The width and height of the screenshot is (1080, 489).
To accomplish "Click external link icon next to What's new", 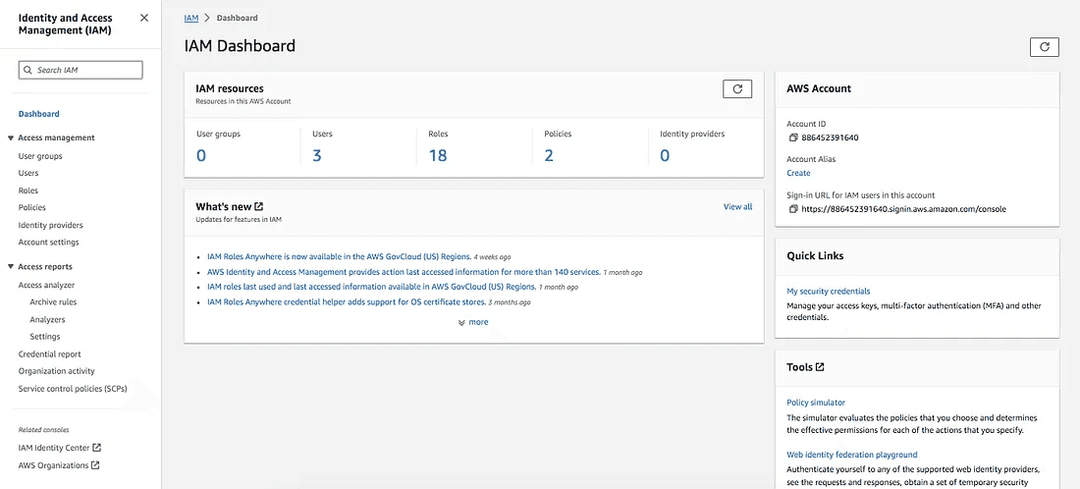I will click(258, 206).
